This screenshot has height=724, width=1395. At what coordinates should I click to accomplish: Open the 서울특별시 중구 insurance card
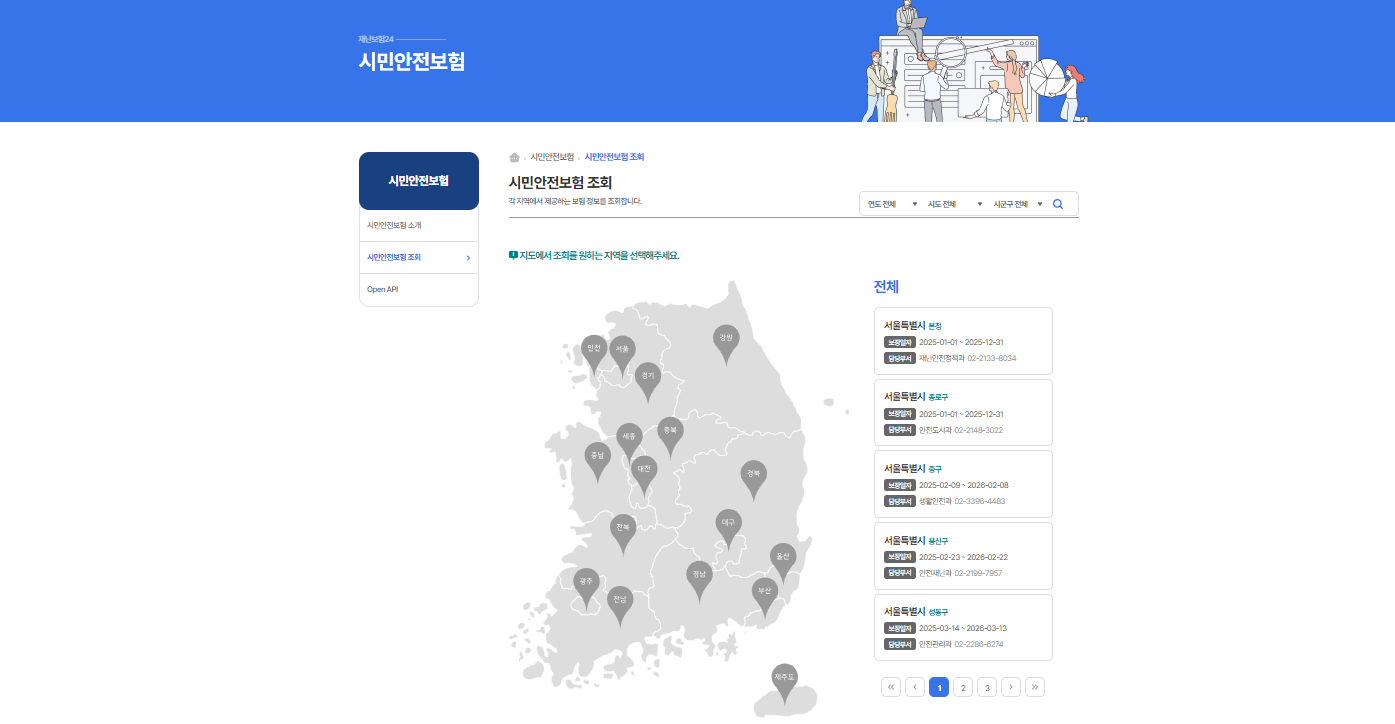pyautogui.click(x=963, y=484)
